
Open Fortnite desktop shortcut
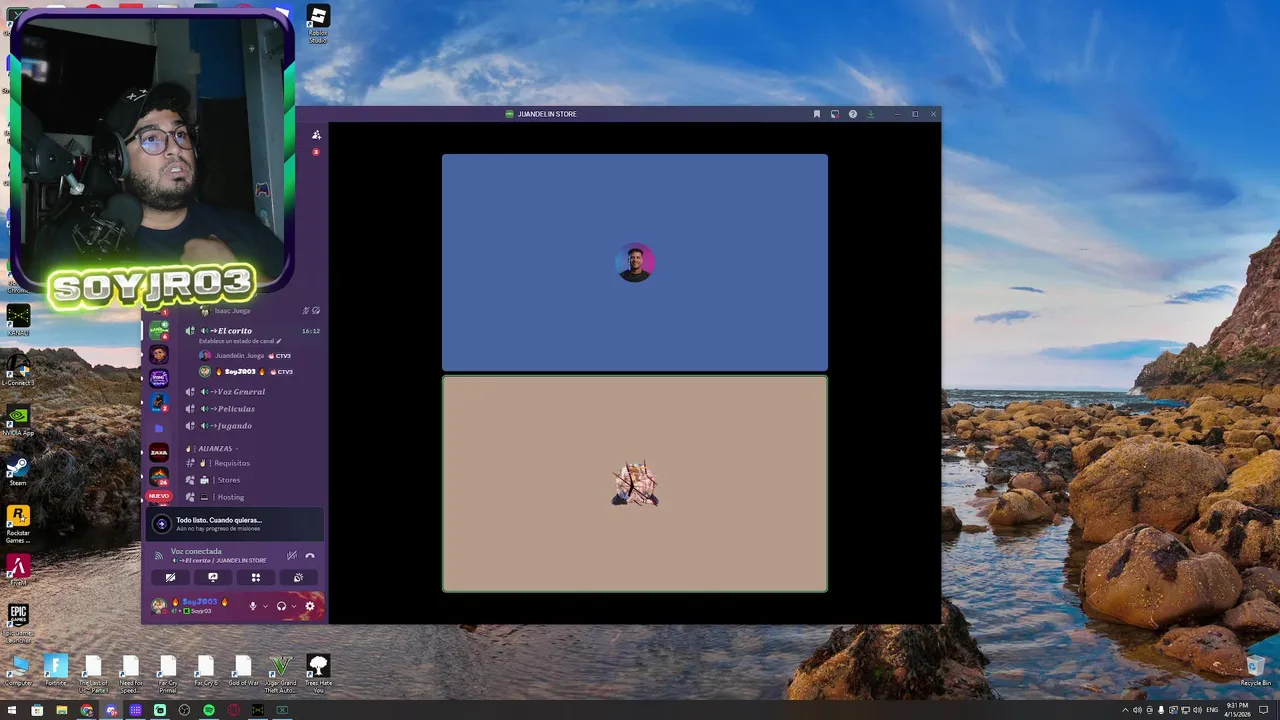56,670
